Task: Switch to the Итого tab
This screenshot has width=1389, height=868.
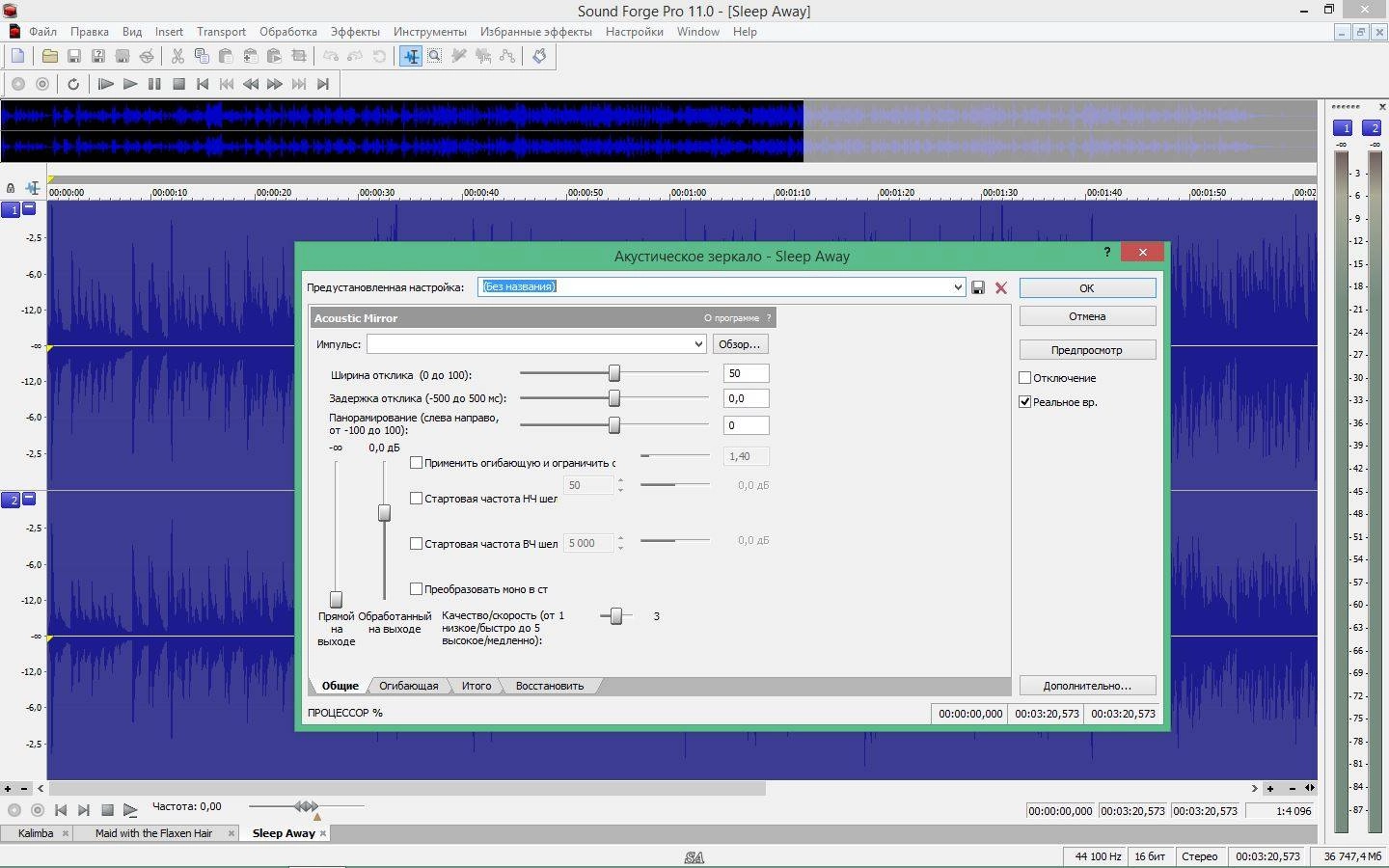Action: 477,686
